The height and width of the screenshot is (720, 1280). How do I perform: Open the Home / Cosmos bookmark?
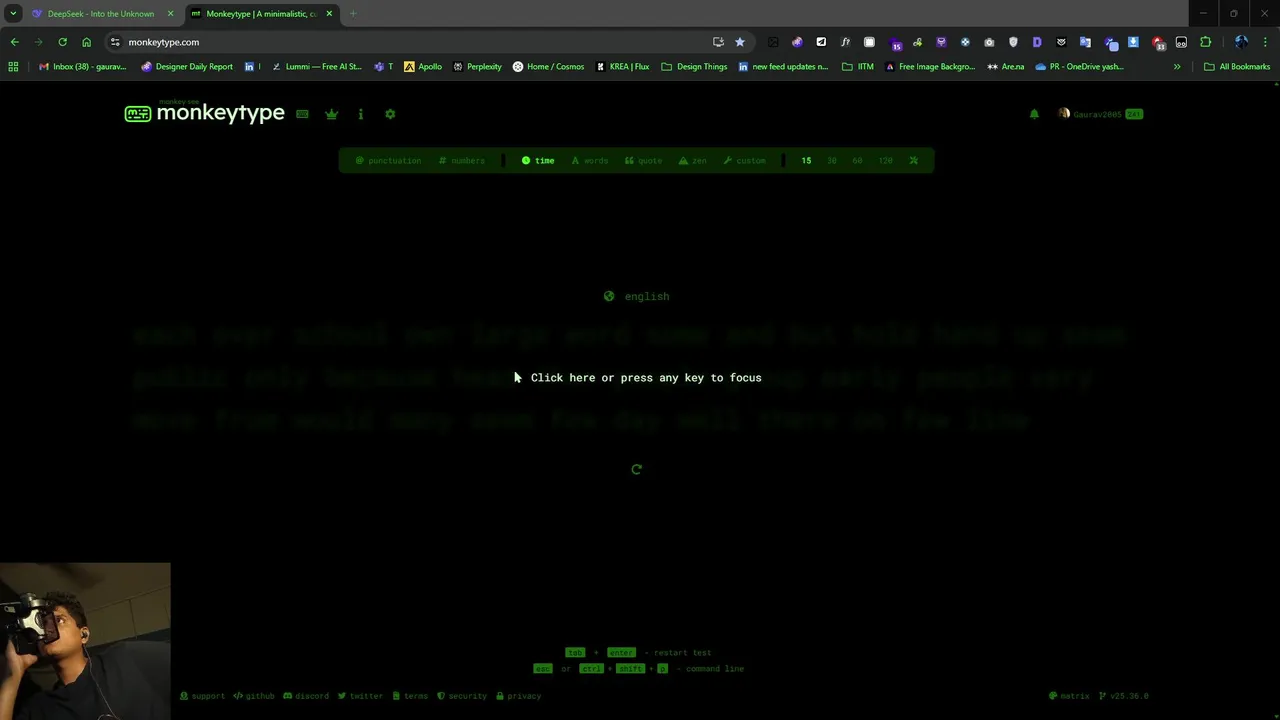point(548,67)
